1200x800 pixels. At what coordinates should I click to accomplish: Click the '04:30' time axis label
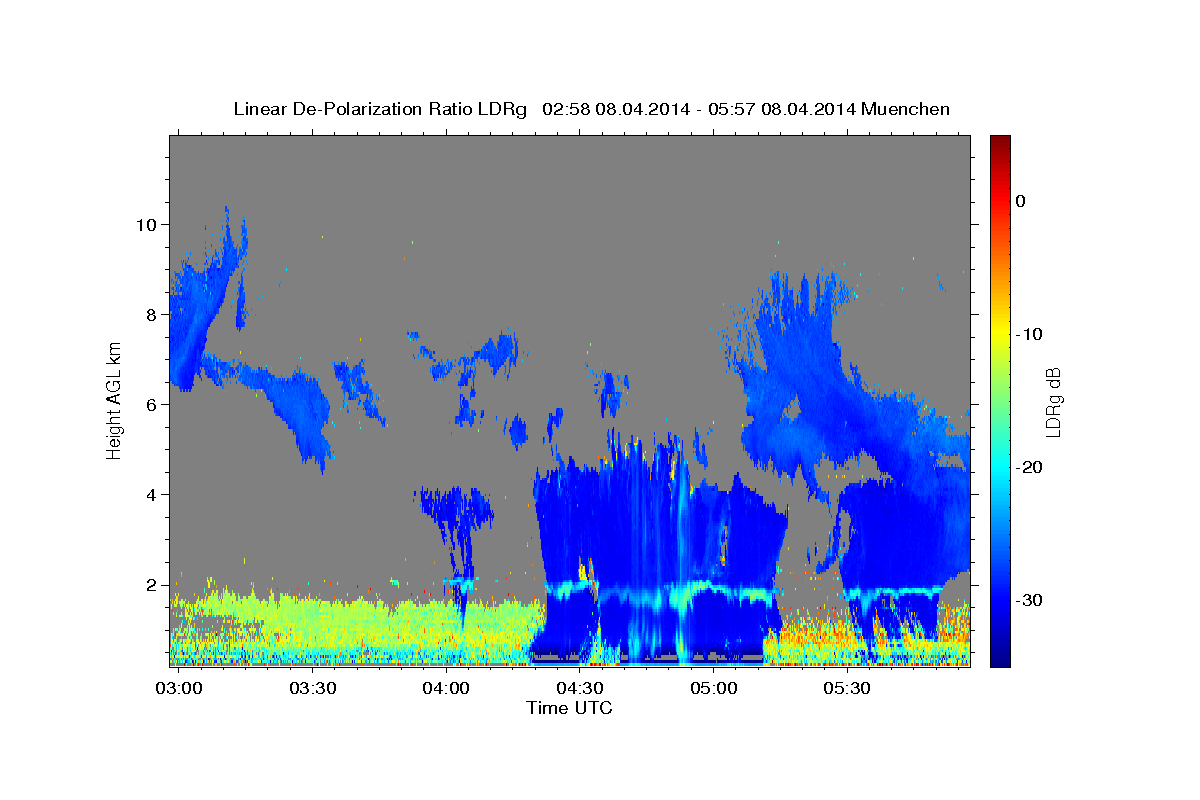(x=579, y=688)
